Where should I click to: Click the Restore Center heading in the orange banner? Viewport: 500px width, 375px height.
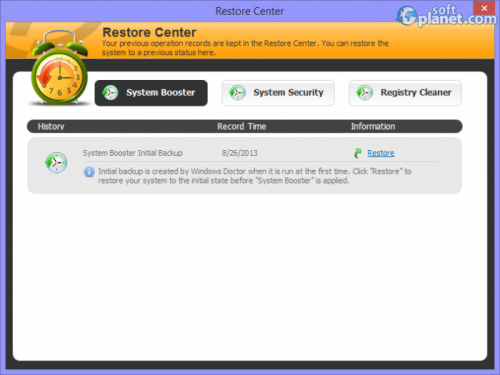click(149, 32)
